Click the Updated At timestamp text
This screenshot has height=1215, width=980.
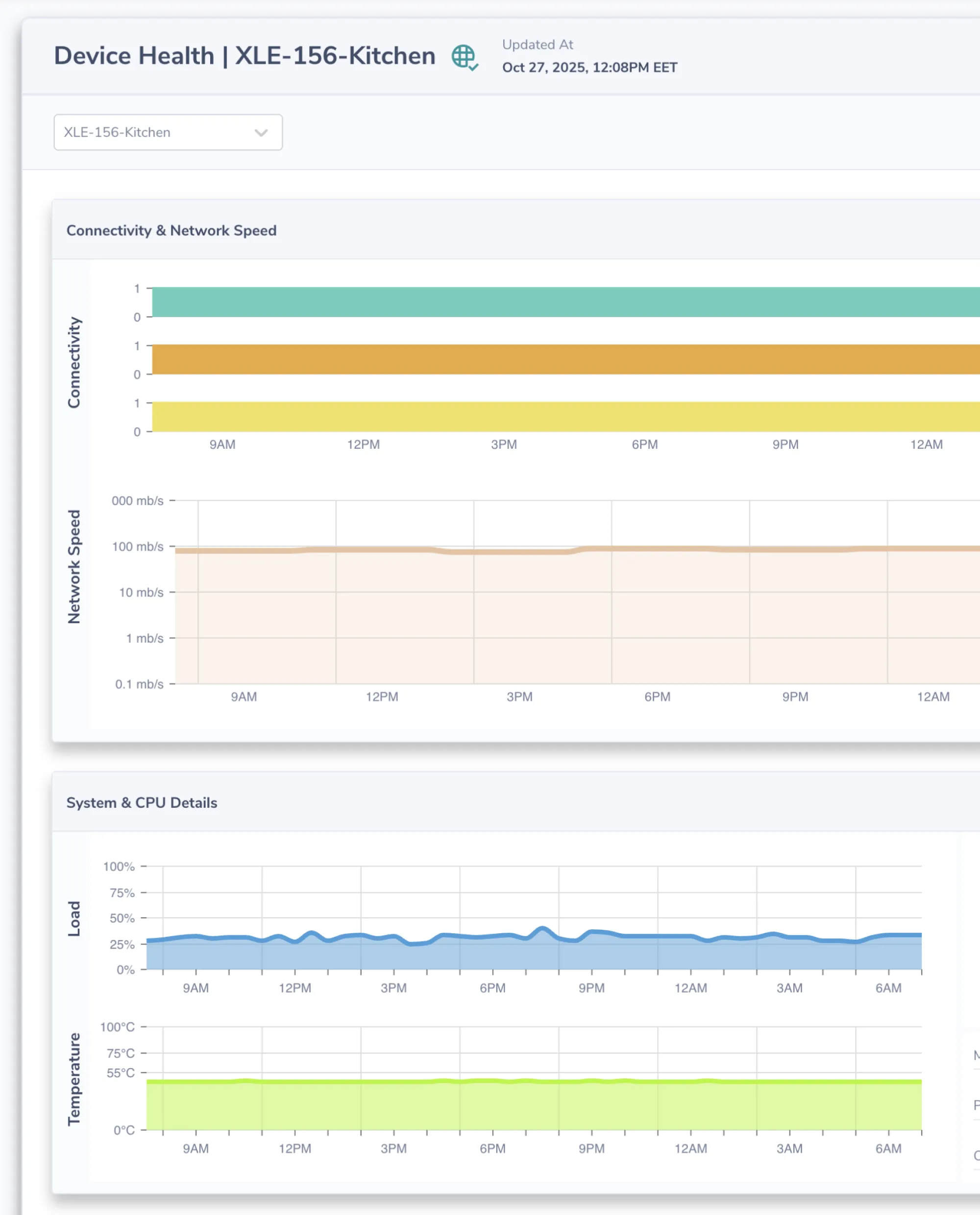(589, 67)
